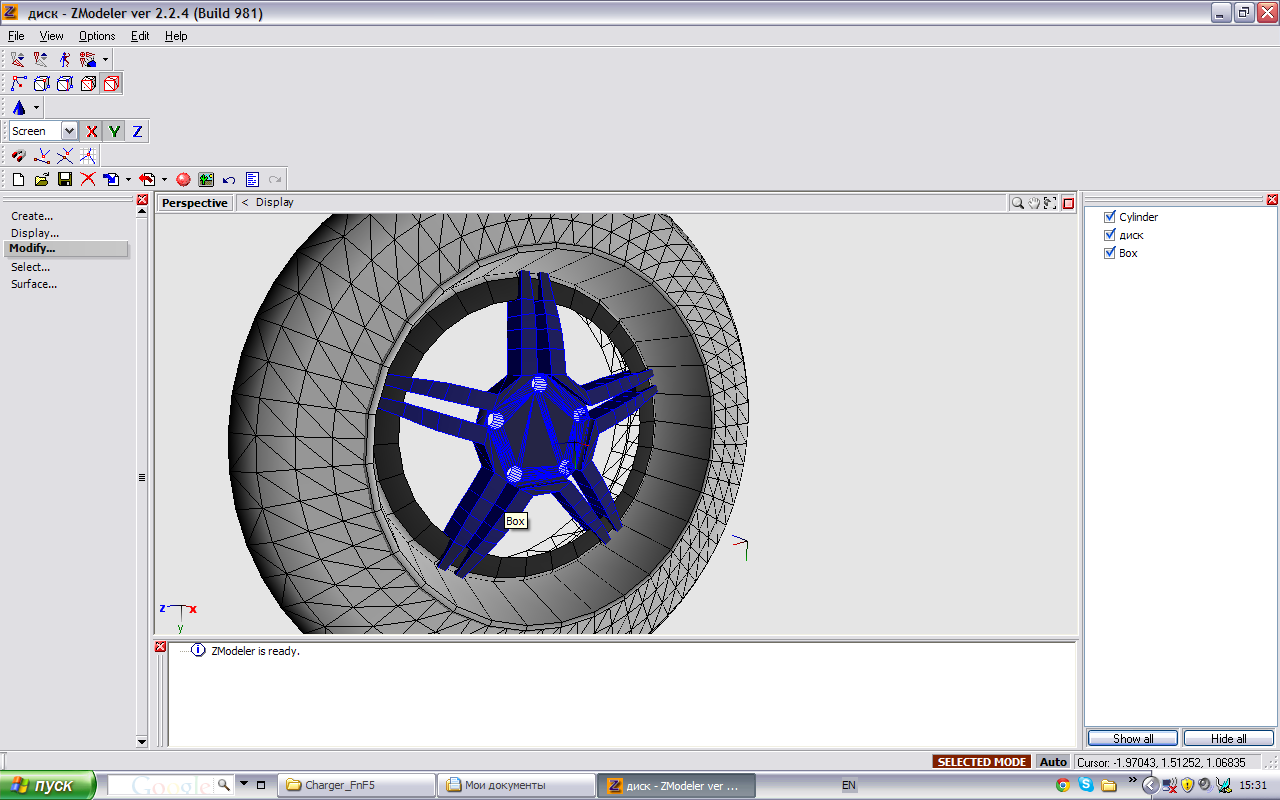The width and height of the screenshot is (1280, 800).
Task: Uncheck the диск object visibility checkbox
Action: (1109, 235)
